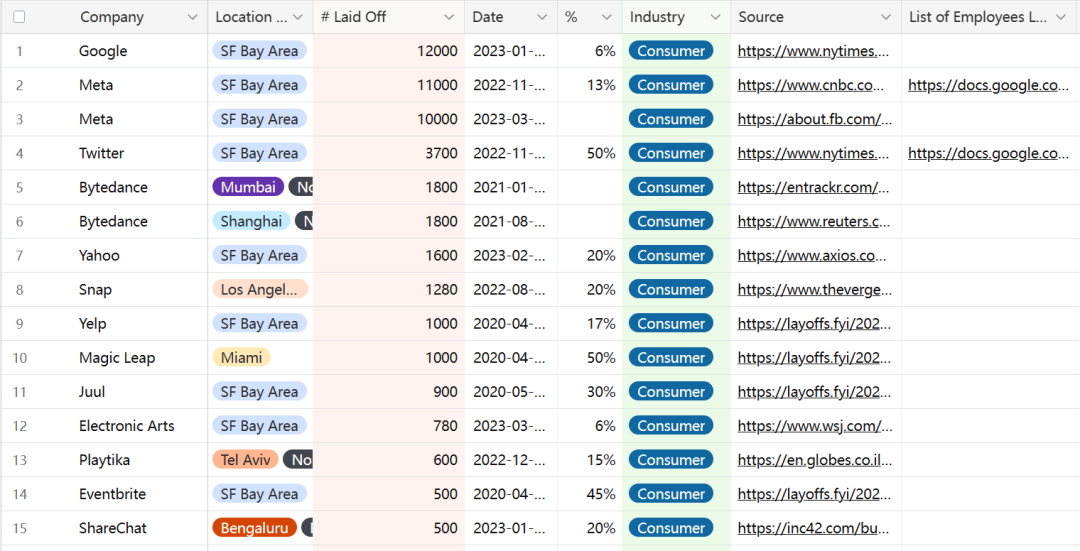Open # Laid Off column dropdown arrow
Screen dimensions: 1080x551
click(x=449, y=17)
